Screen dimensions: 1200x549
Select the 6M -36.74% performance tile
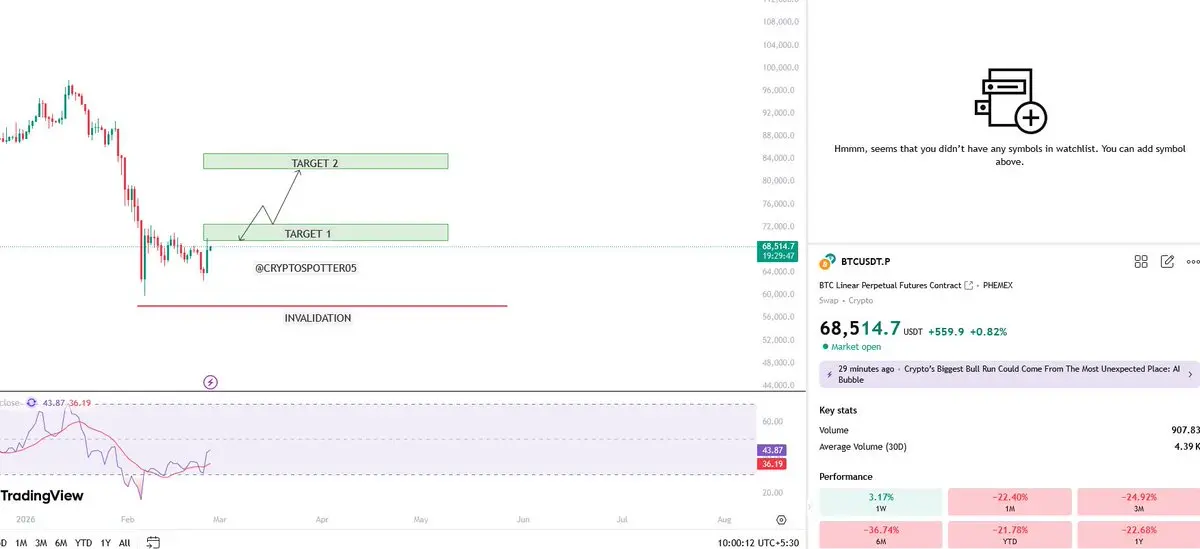(x=880, y=534)
